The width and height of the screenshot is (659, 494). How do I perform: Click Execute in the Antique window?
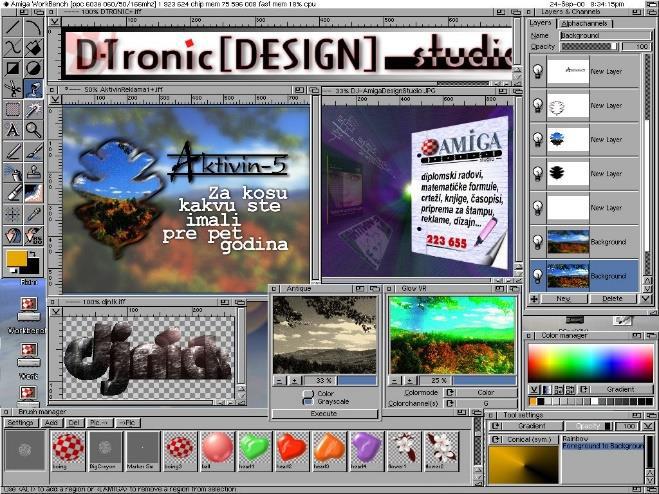(324, 414)
